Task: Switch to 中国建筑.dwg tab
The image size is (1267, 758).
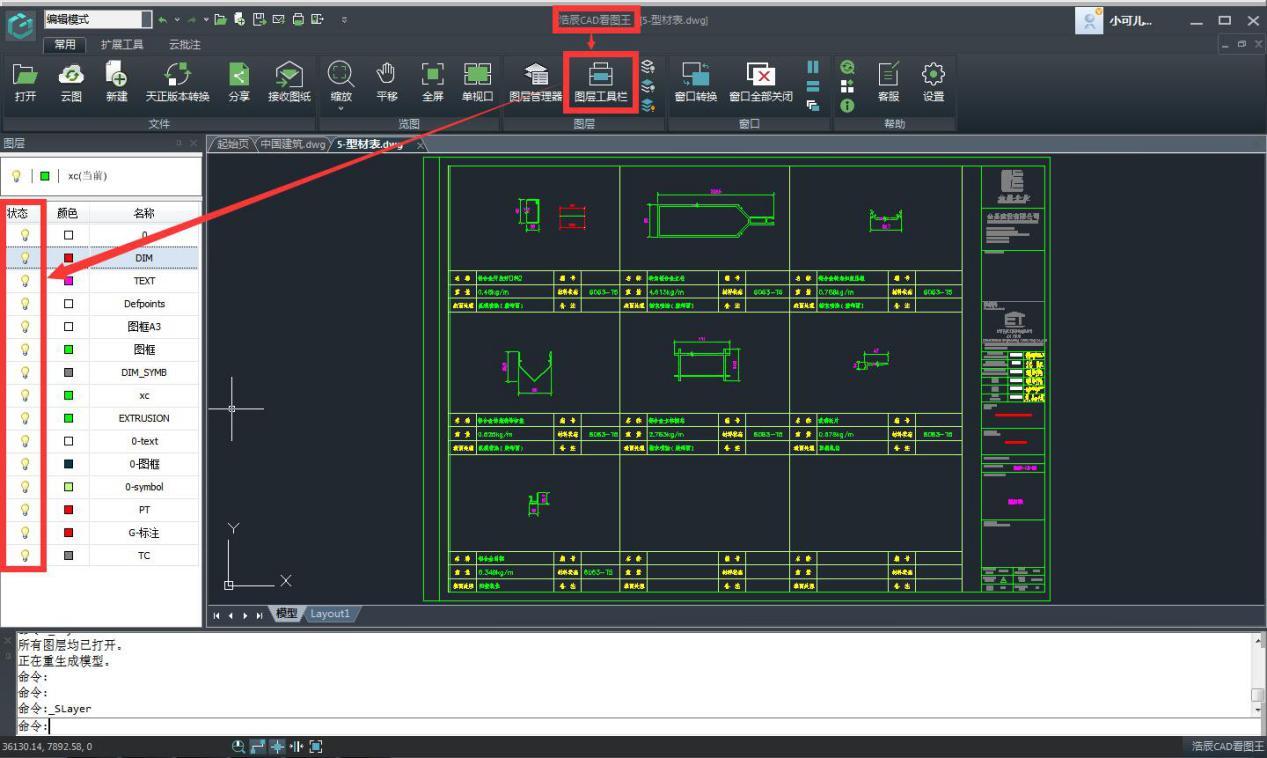Action: point(292,144)
